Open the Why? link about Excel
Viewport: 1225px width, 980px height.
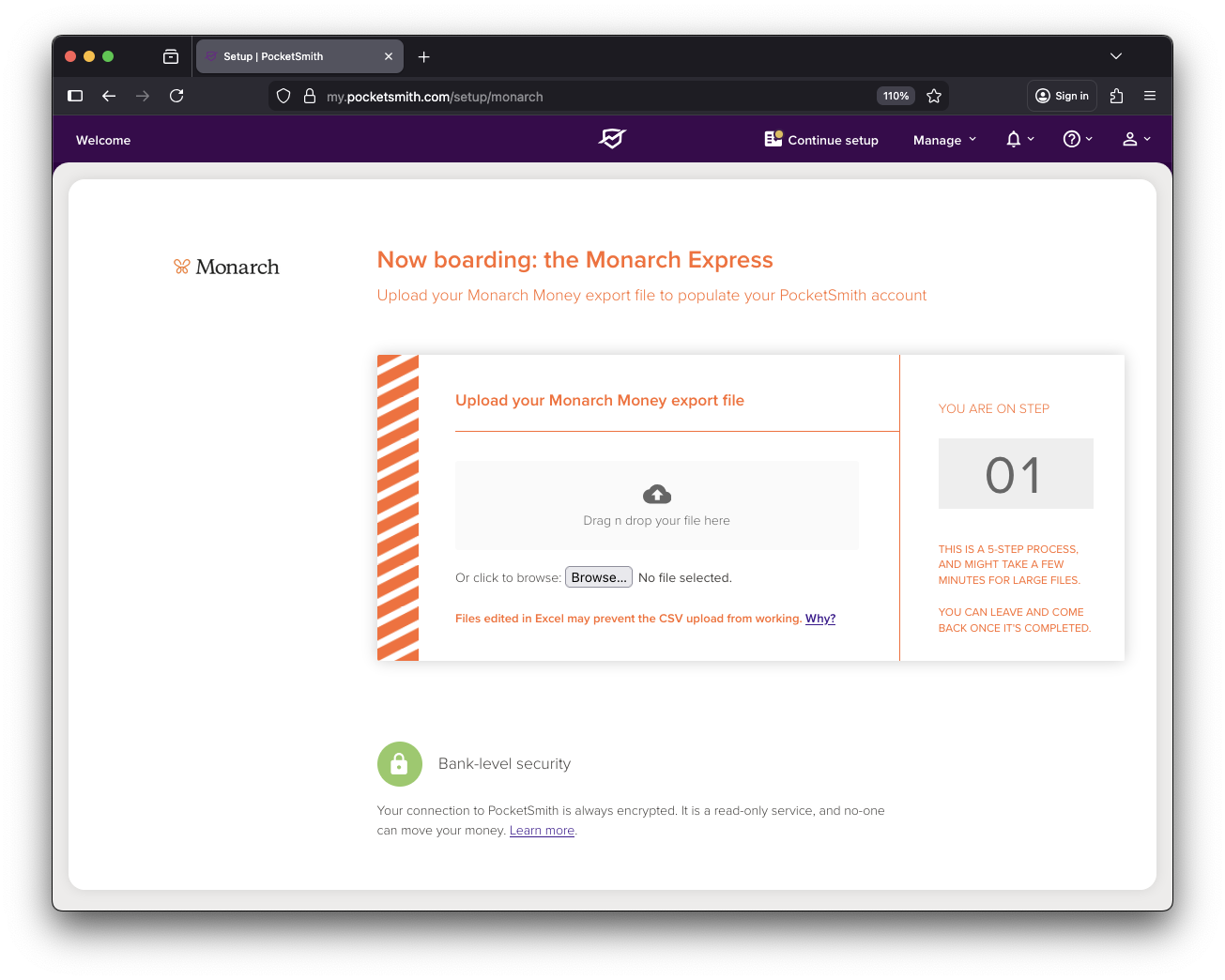point(819,619)
